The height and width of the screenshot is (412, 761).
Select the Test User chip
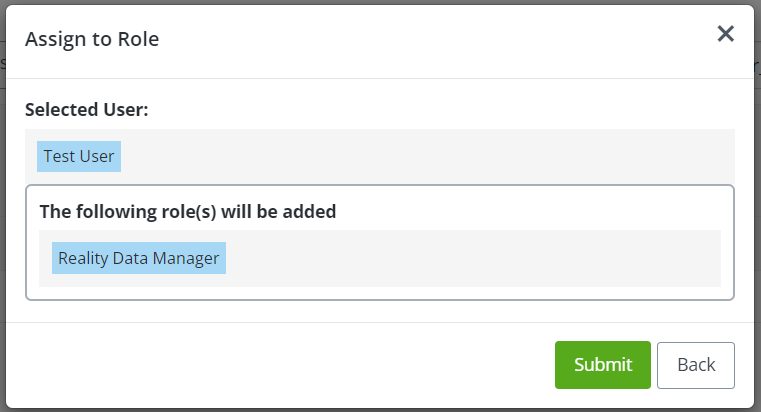79,157
